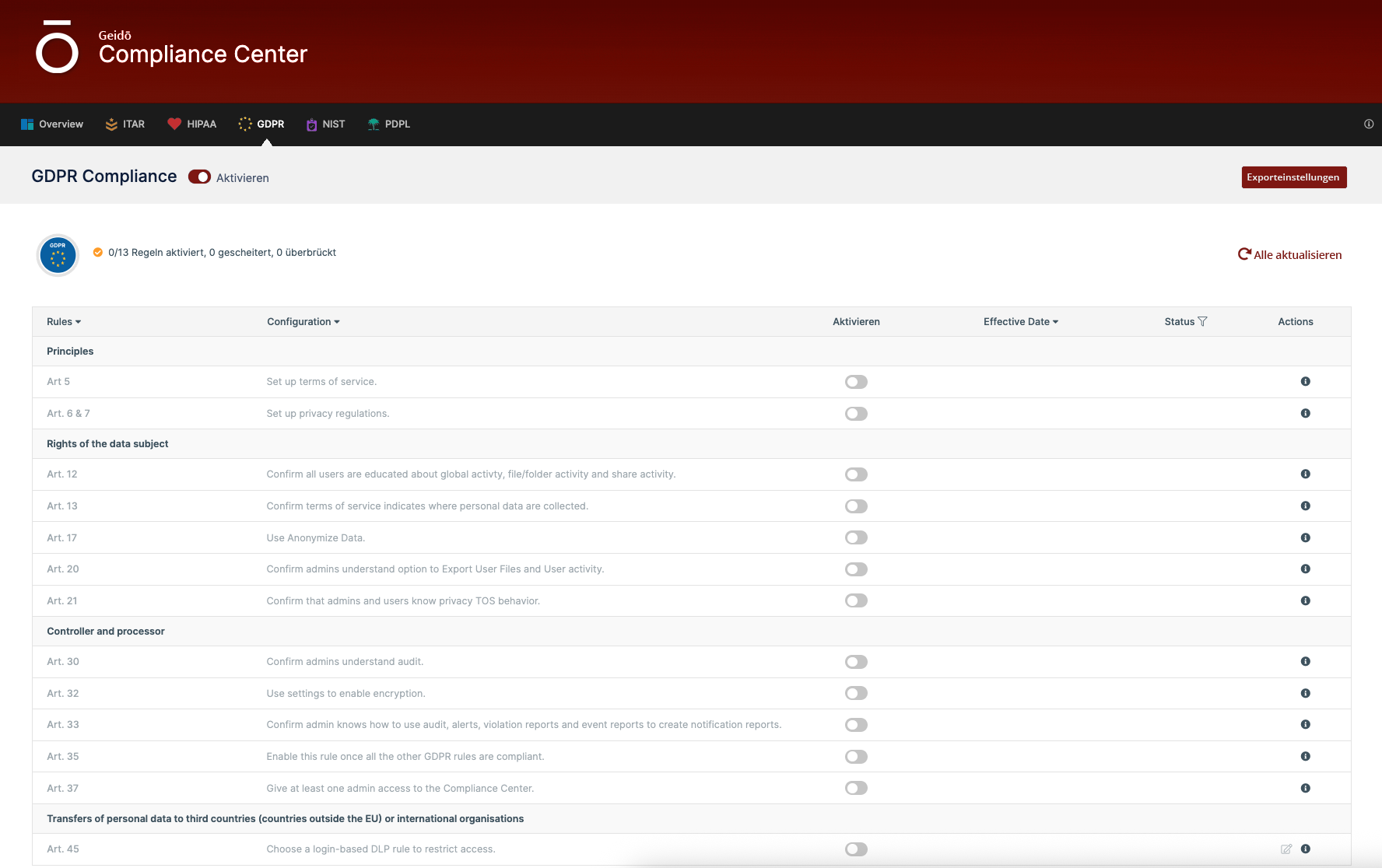Toggle on Art. 32 encryption rule
The image size is (1382, 868).
pyautogui.click(x=856, y=694)
